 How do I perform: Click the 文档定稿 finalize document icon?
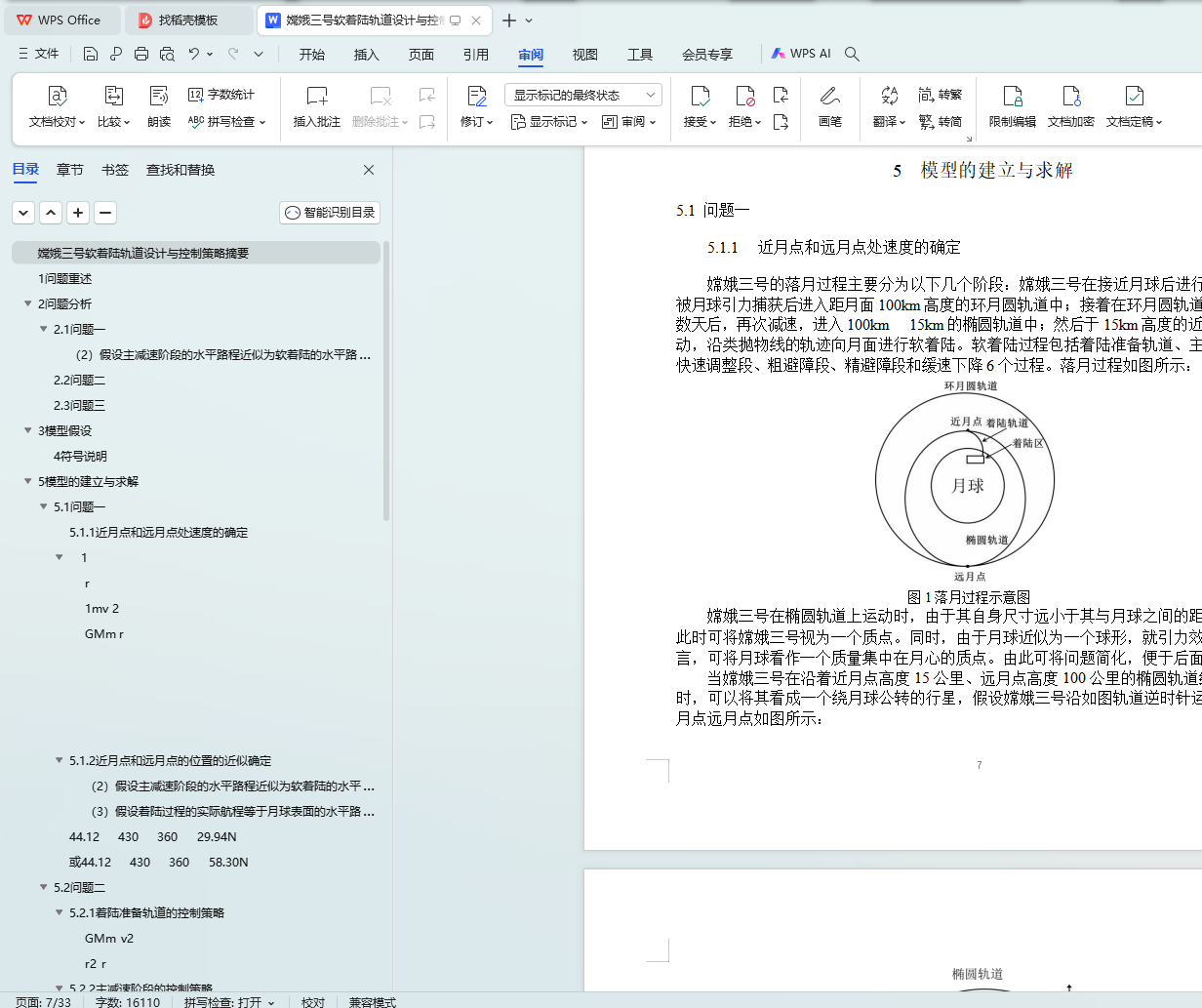(1134, 96)
